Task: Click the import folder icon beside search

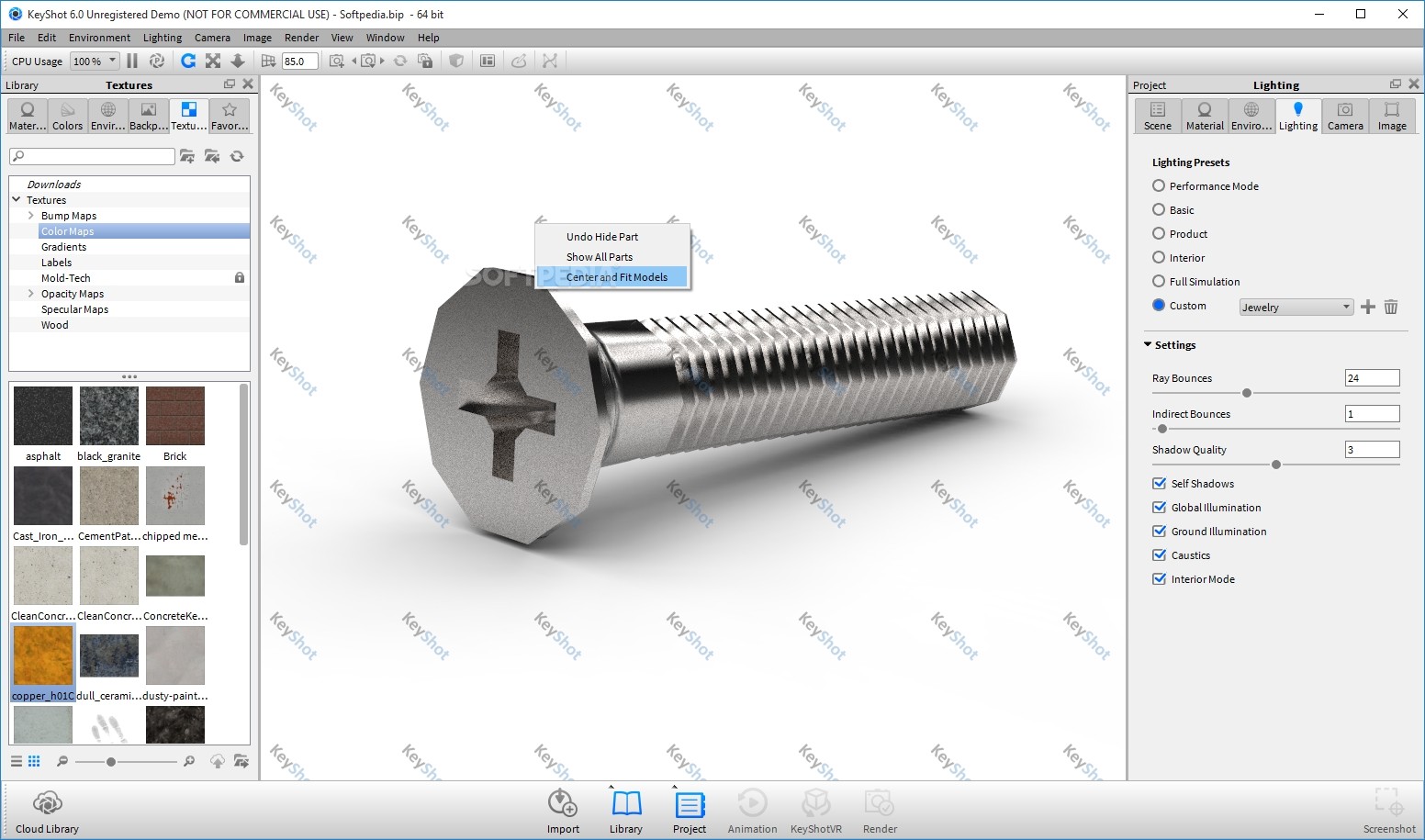Action: point(212,156)
